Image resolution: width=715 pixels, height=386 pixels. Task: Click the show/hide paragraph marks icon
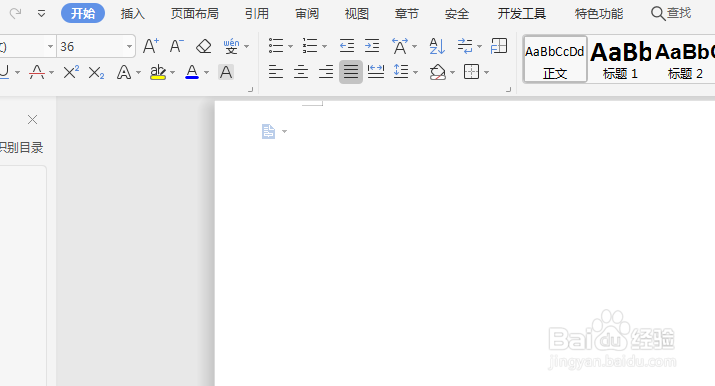click(465, 46)
